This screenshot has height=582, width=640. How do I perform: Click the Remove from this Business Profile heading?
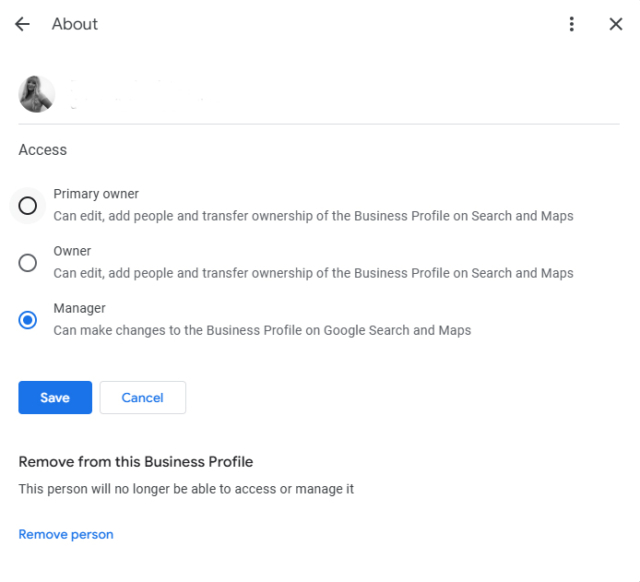(136, 462)
